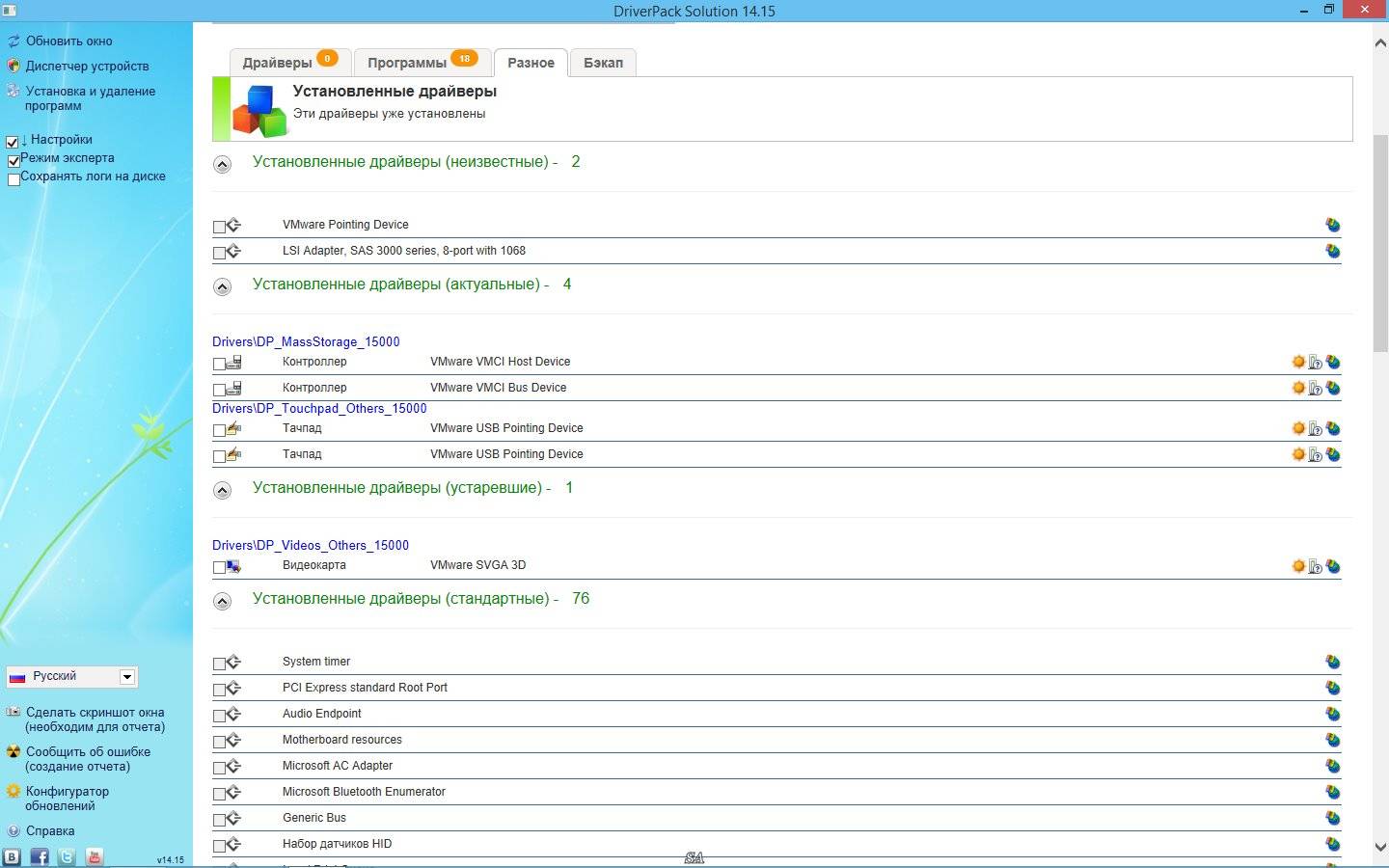
Task: Click the Справка help icon
Action: (13, 830)
